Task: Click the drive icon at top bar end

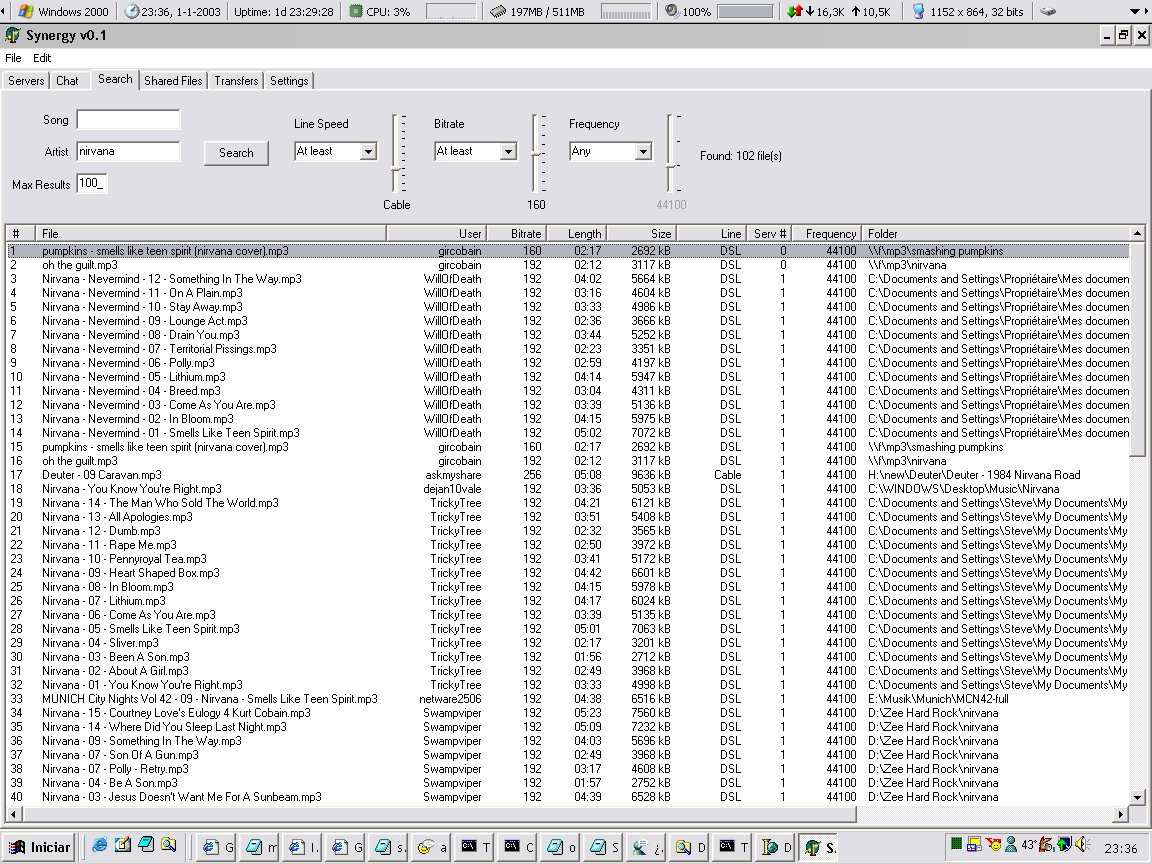Action: coord(1048,11)
